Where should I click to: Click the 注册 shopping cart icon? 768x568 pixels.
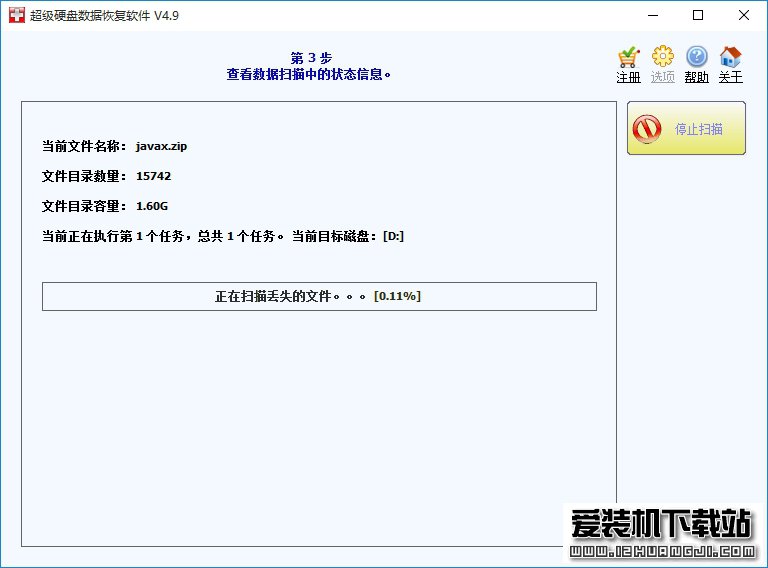pyautogui.click(x=628, y=57)
